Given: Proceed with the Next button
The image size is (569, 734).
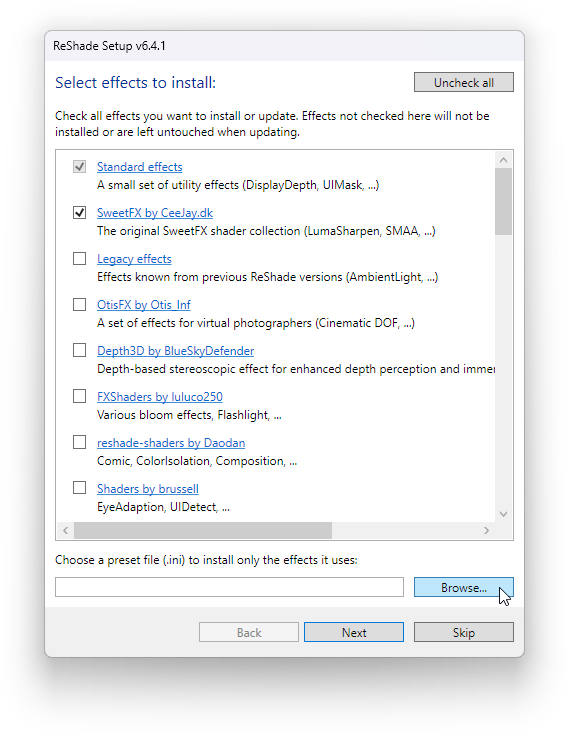Looking at the screenshot, I should [x=354, y=632].
